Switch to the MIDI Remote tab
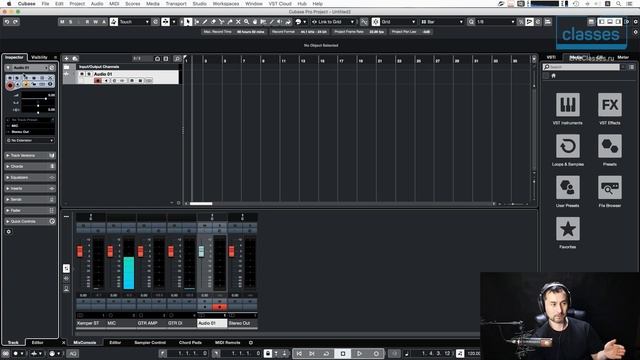The image size is (640, 360). 227,342
